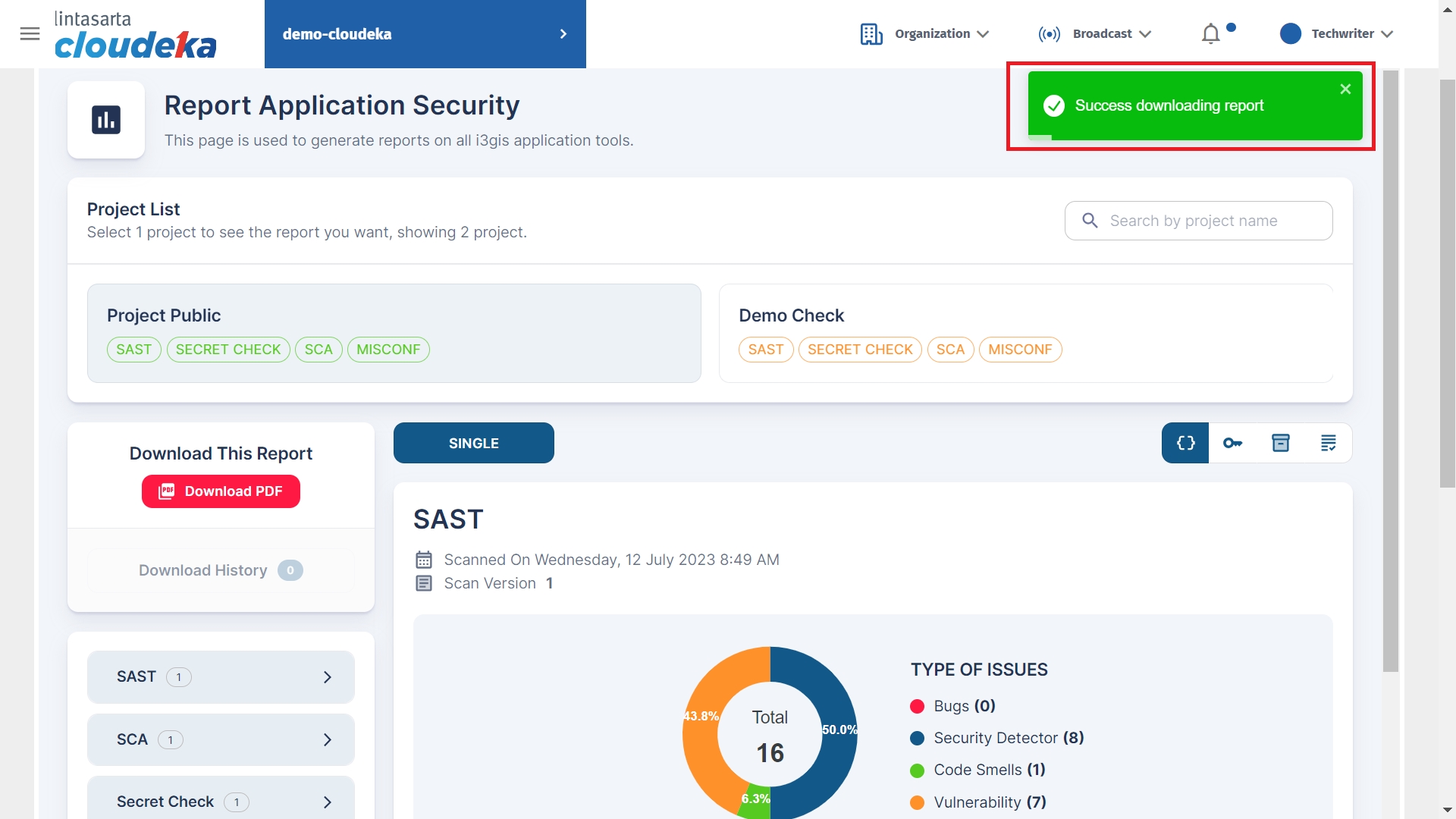Open the demo-cloudeka project selector
Viewport: 1456px width, 819px height.
click(x=425, y=34)
